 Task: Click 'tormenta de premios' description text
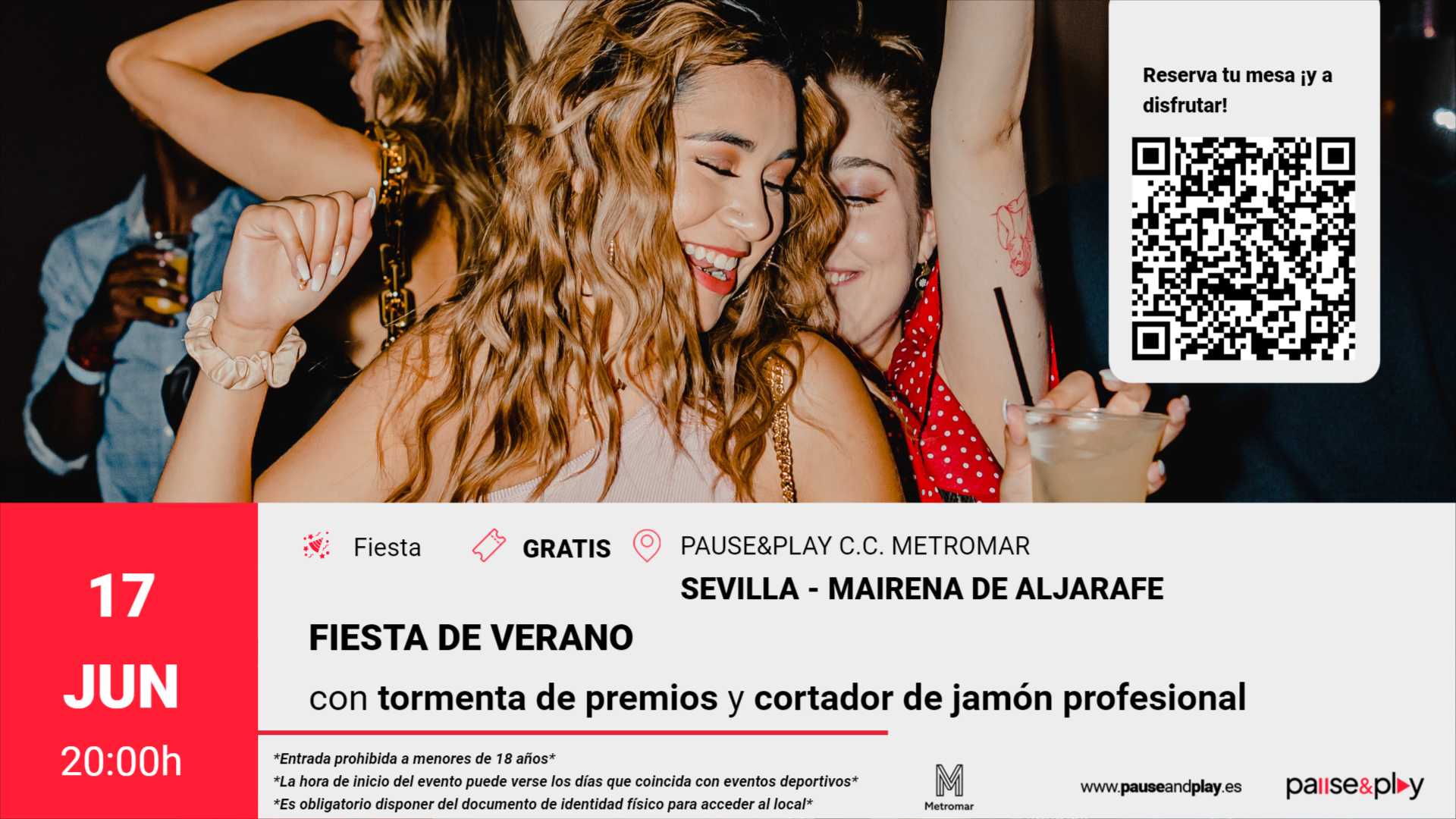pyautogui.click(x=548, y=698)
